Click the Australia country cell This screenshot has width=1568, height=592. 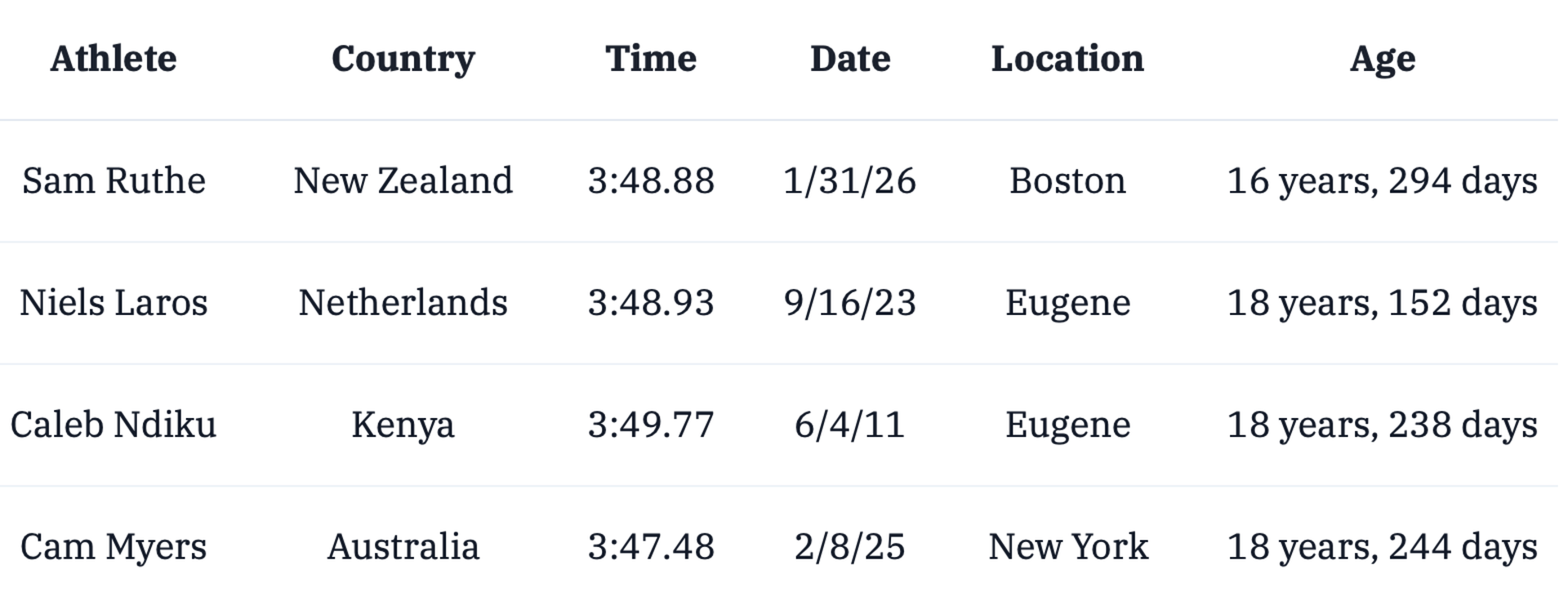pos(403,546)
